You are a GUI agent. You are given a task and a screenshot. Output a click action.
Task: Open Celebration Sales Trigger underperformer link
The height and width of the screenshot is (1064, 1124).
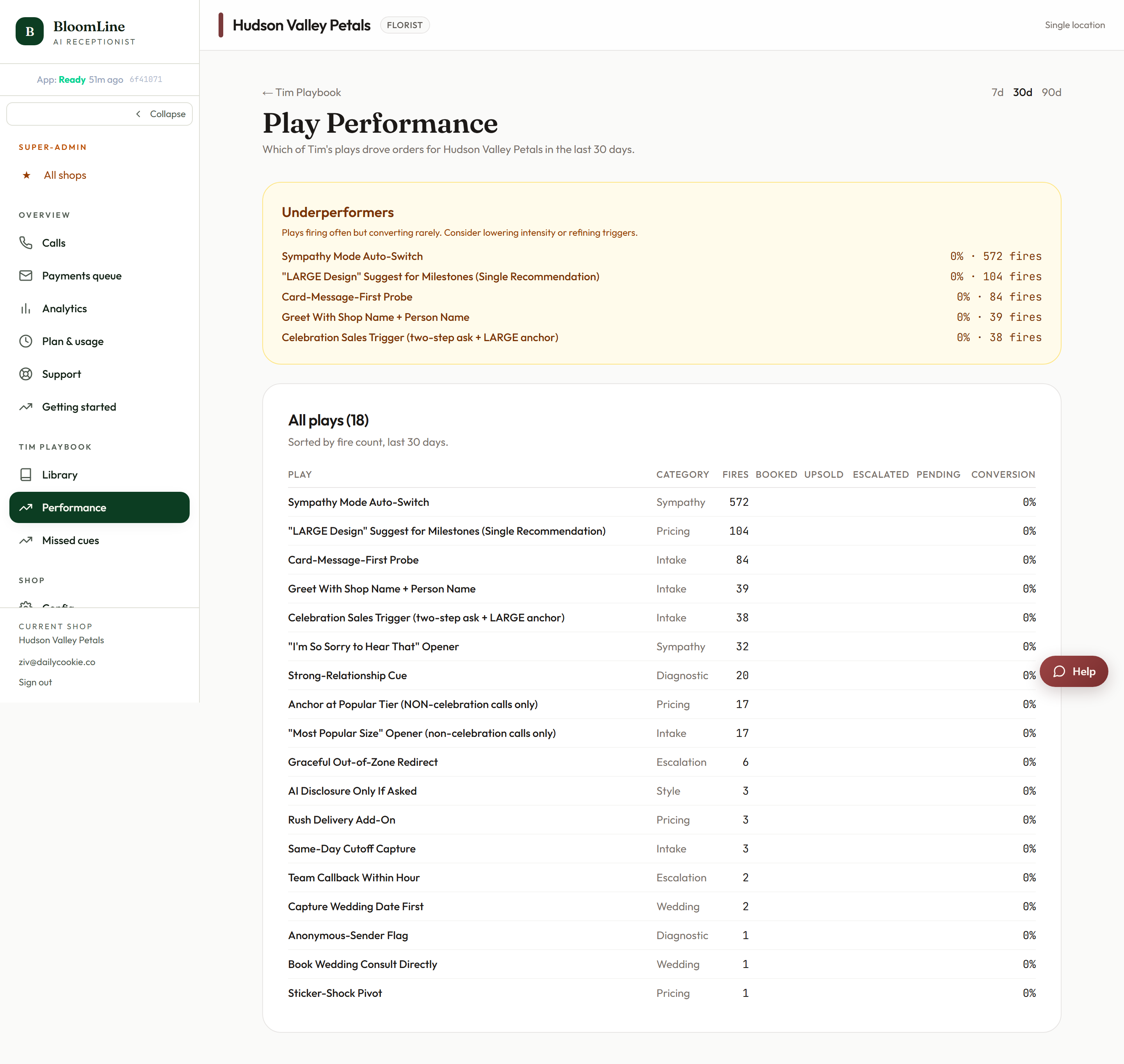pos(420,338)
